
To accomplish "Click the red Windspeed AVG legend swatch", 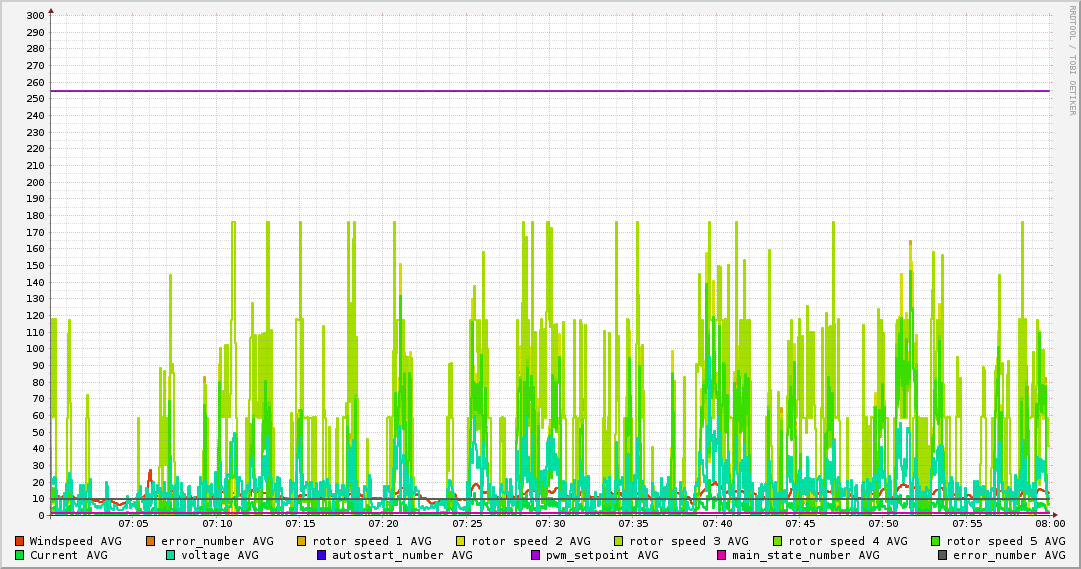I will tap(20, 541).
